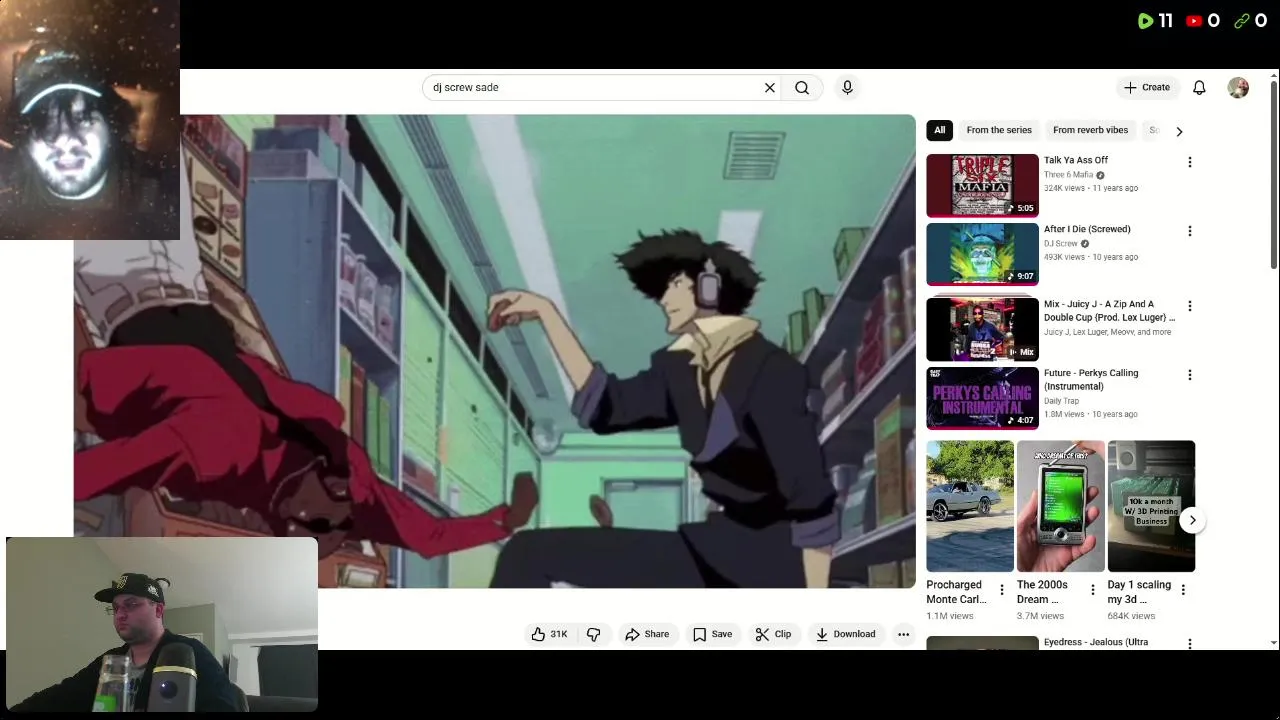This screenshot has width=1280, height=720.
Task: Open options for Day 1 scaling short
Action: pos(1183,590)
